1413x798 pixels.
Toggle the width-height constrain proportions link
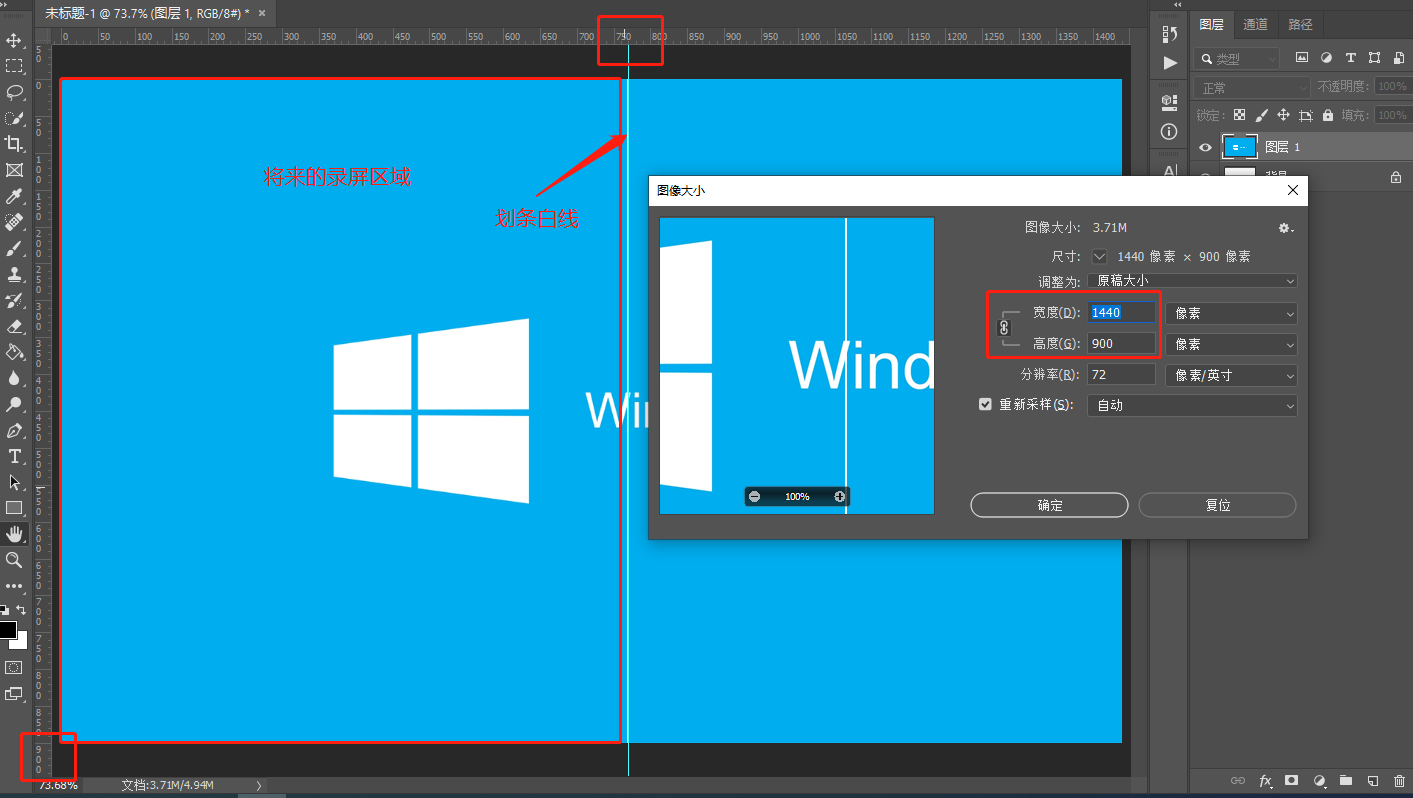tap(1005, 327)
